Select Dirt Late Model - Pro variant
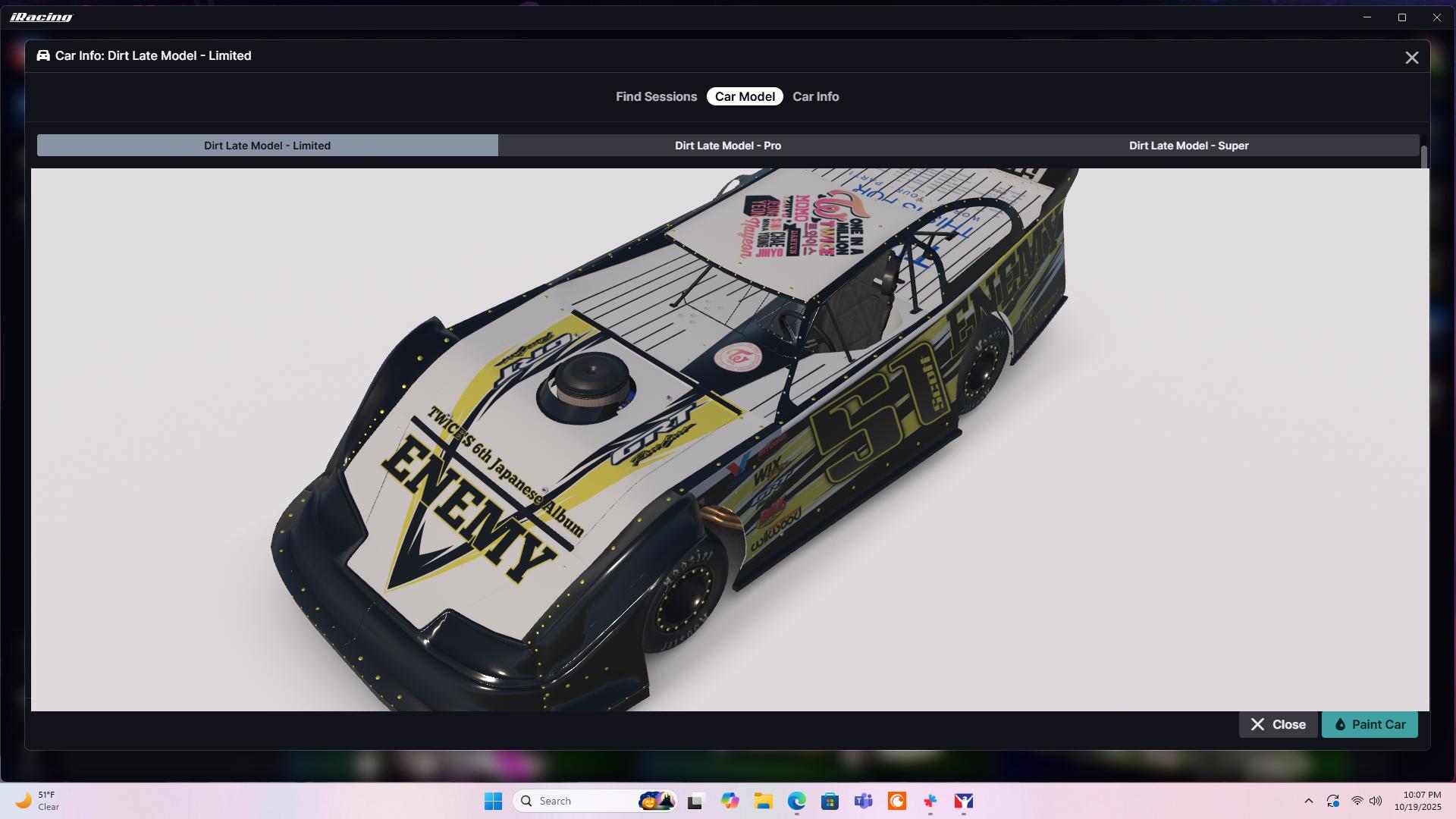The image size is (1456, 819). tap(727, 146)
